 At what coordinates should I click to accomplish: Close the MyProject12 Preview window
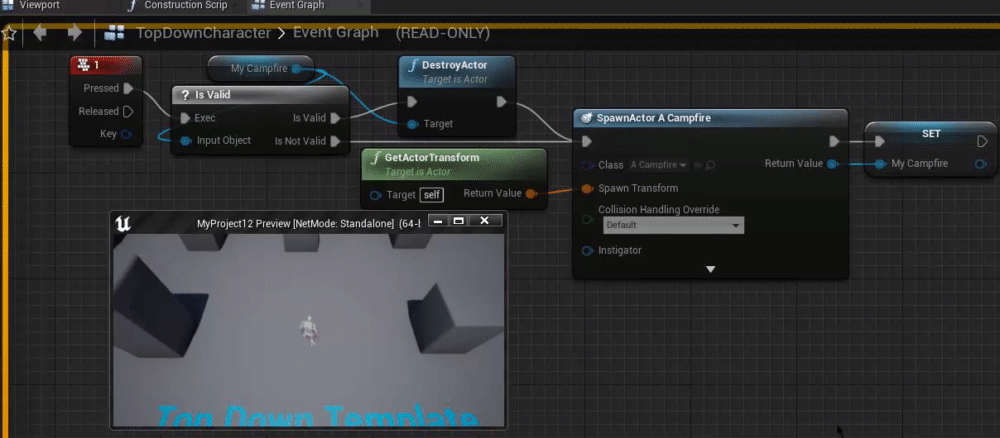(484, 221)
